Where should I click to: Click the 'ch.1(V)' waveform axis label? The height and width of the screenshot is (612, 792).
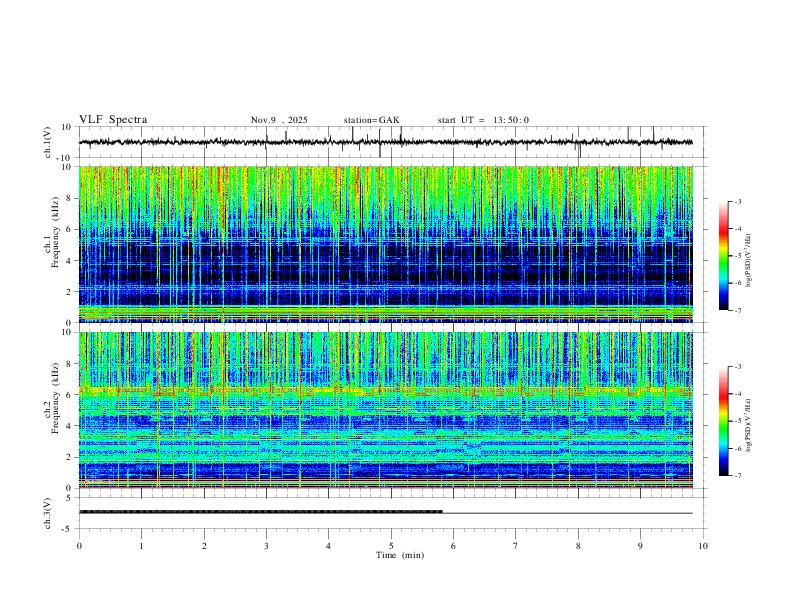pos(48,142)
